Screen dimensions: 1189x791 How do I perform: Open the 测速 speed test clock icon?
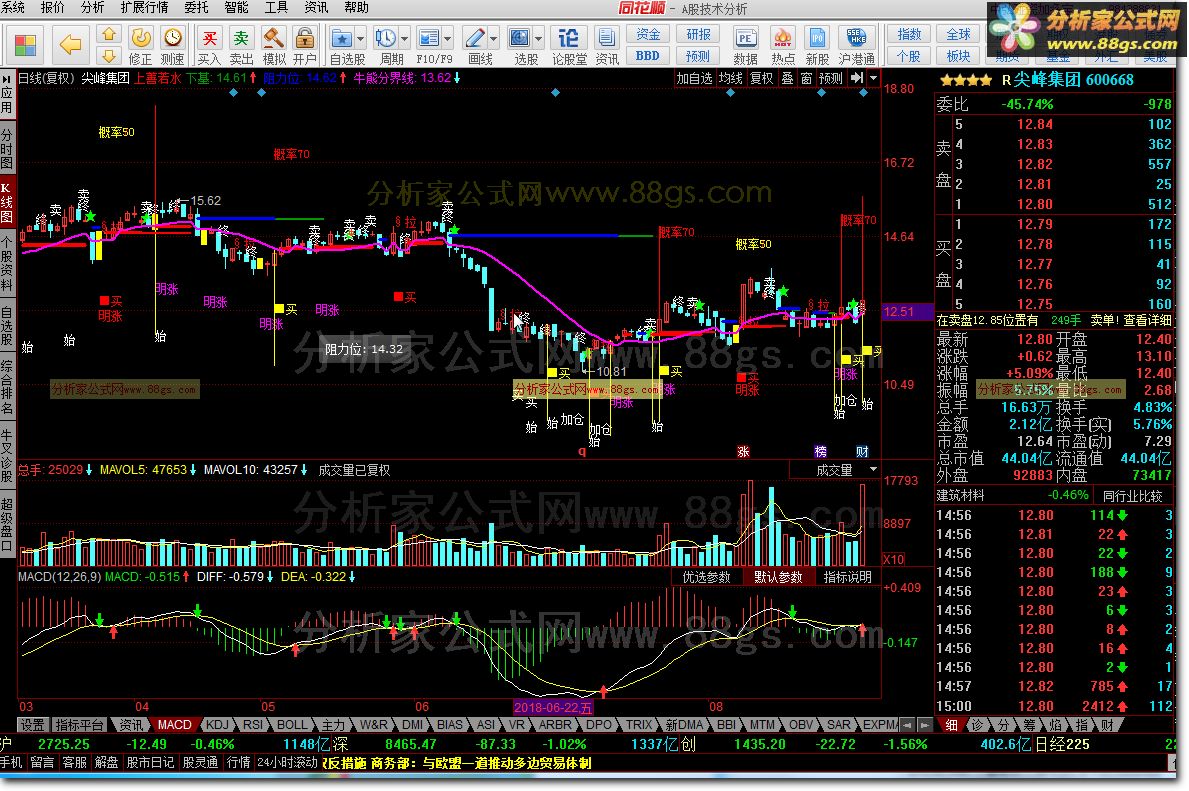[x=173, y=46]
